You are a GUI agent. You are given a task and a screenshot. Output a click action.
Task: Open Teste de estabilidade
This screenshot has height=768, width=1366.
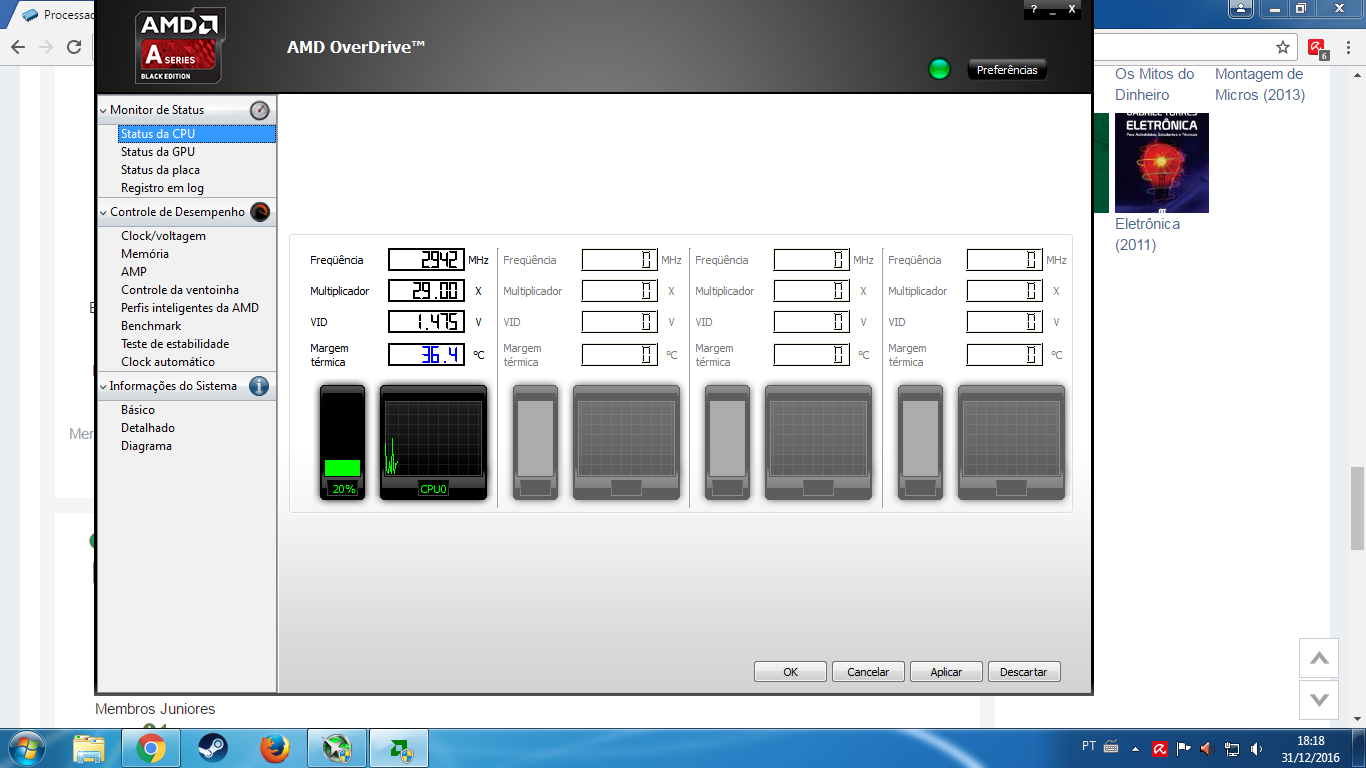(175, 344)
